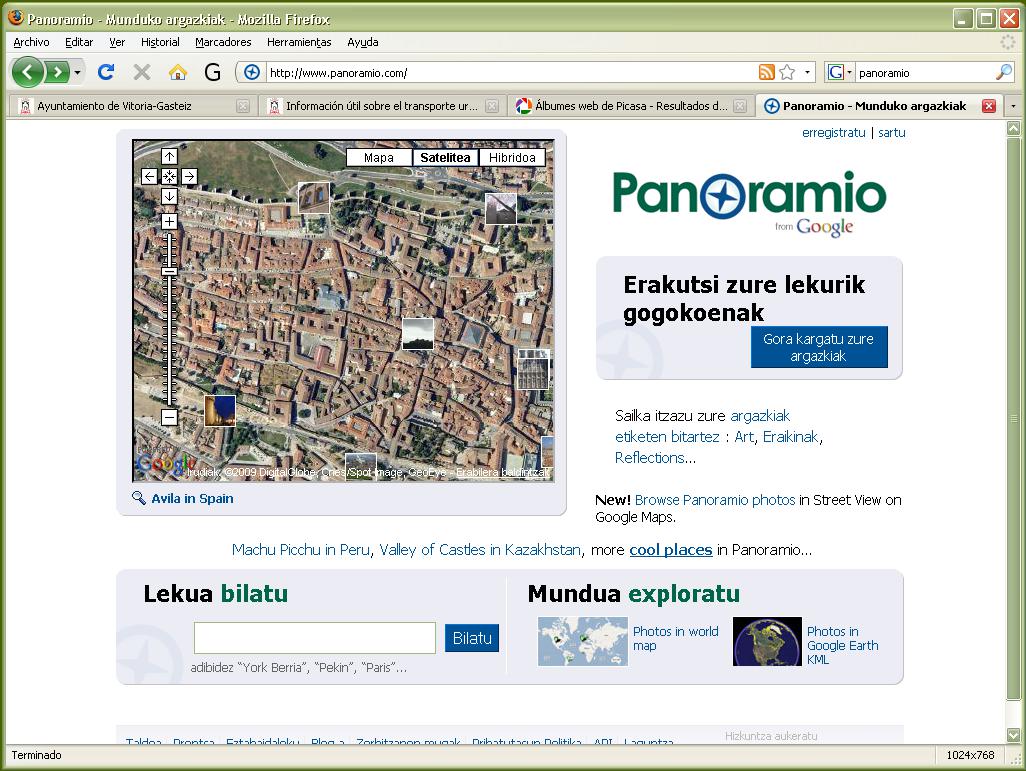Viewport: 1026px width, 771px height.
Task: Click the magnifier icon beside Avila in Spain
Action: point(139,498)
